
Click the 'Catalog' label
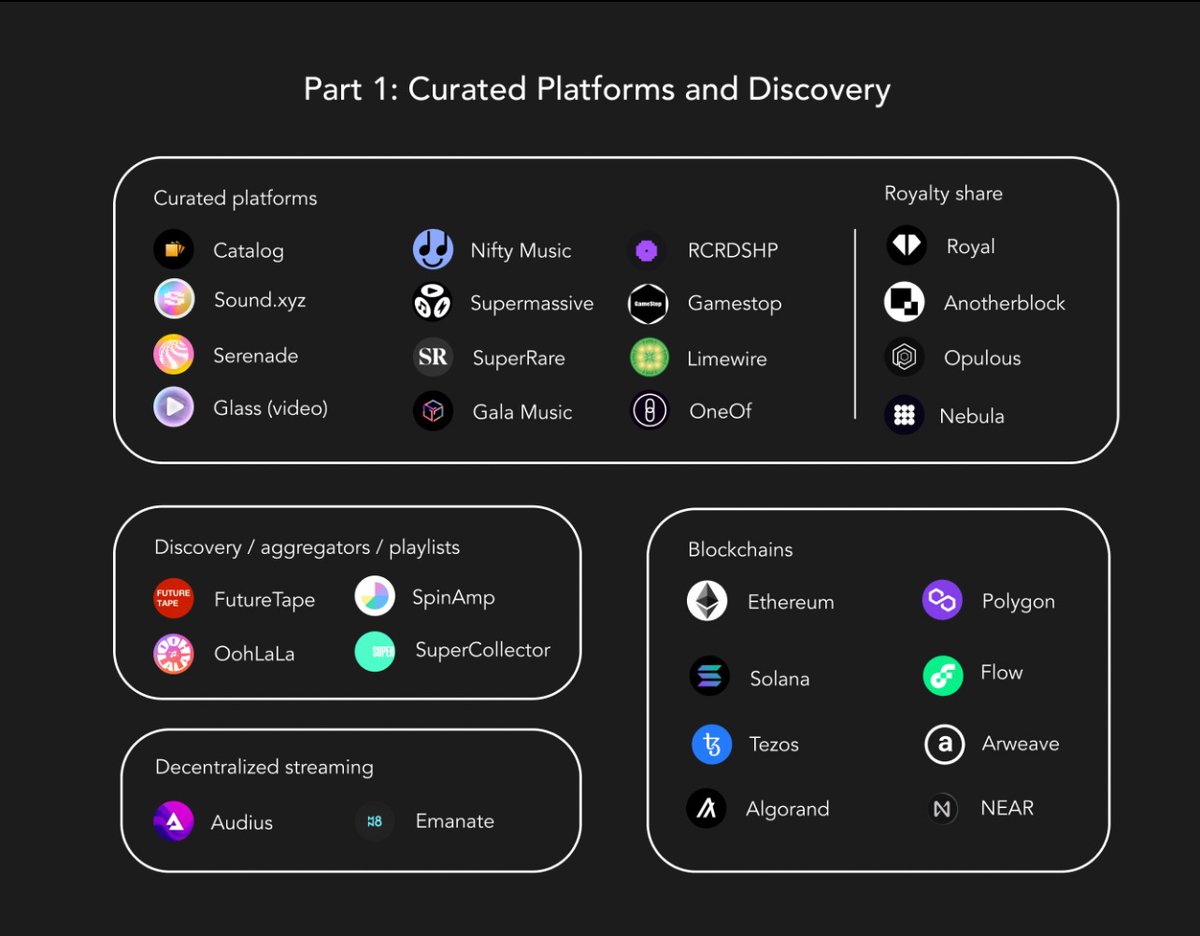249,251
